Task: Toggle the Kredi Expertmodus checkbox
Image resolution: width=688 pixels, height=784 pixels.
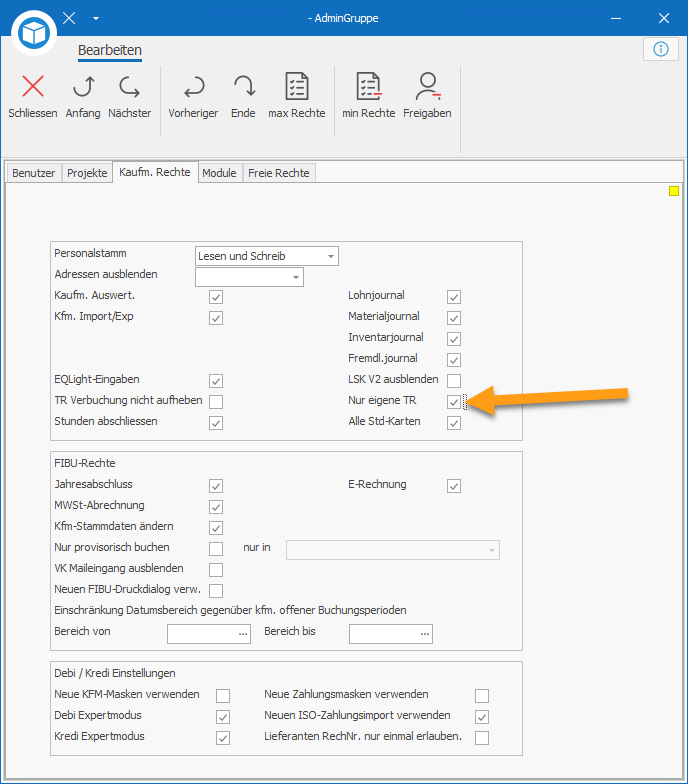Action: (x=223, y=738)
